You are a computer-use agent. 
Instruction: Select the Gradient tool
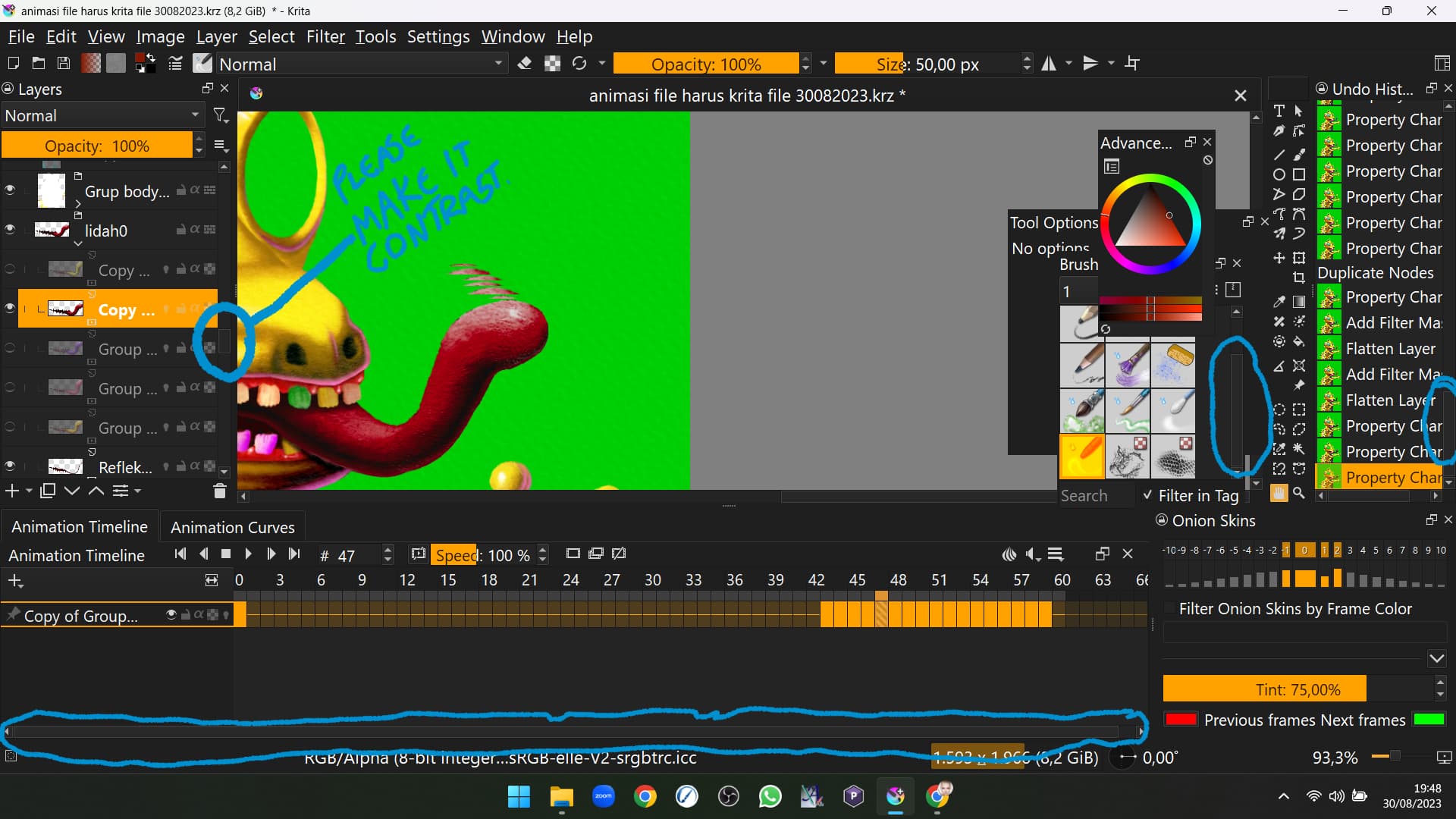(1299, 302)
